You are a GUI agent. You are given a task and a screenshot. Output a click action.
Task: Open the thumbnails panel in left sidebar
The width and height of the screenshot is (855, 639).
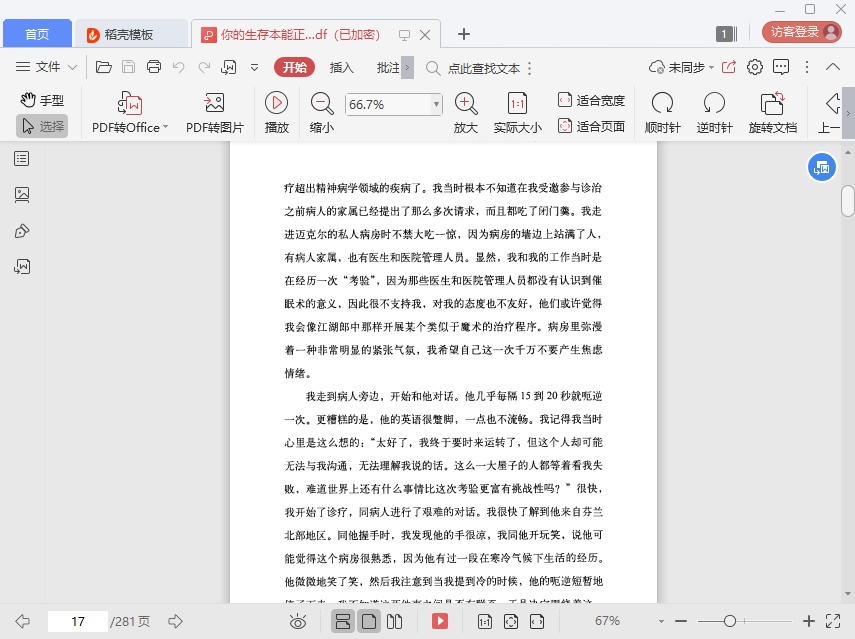(22, 195)
